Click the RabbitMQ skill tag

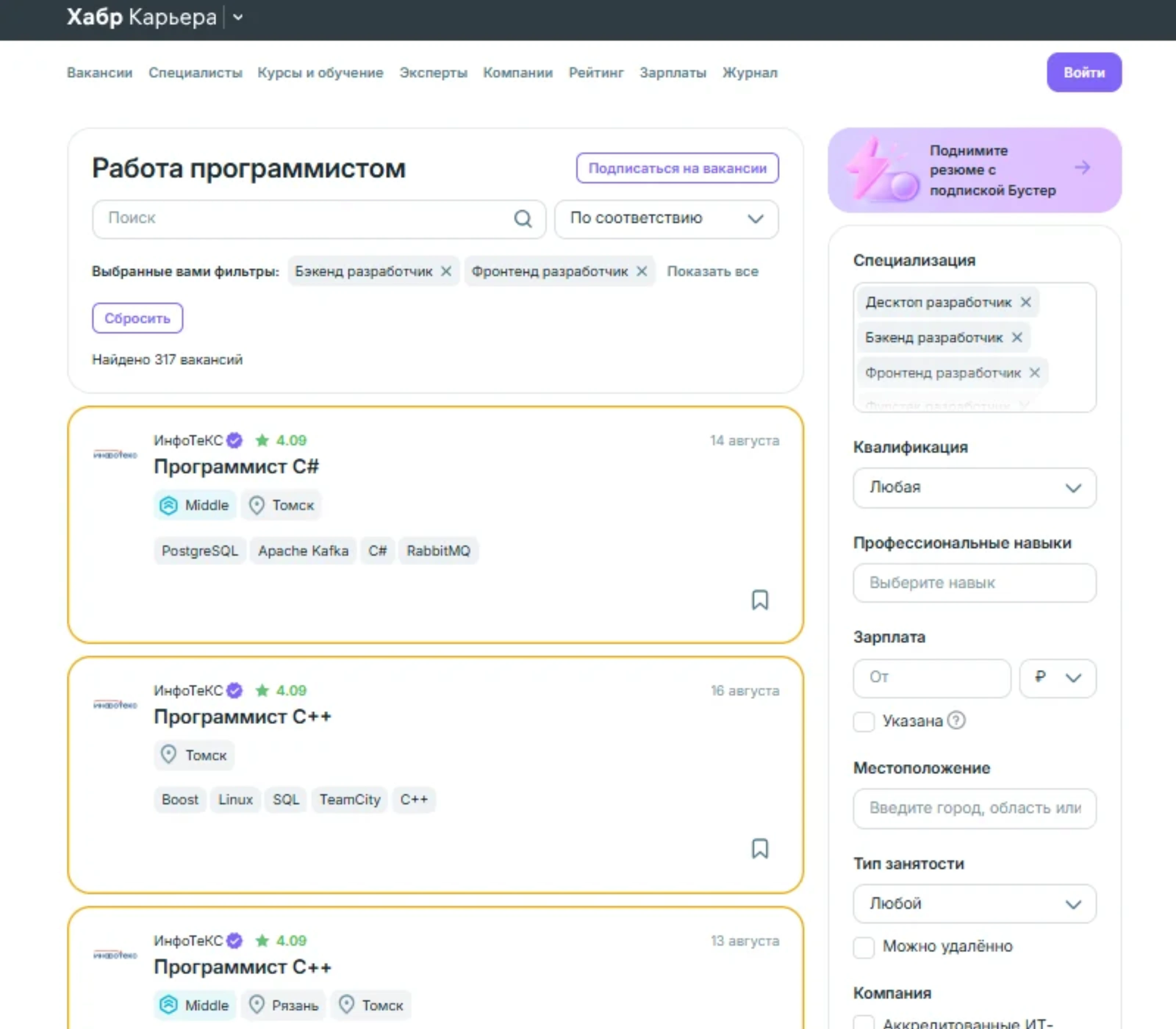pos(439,551)
